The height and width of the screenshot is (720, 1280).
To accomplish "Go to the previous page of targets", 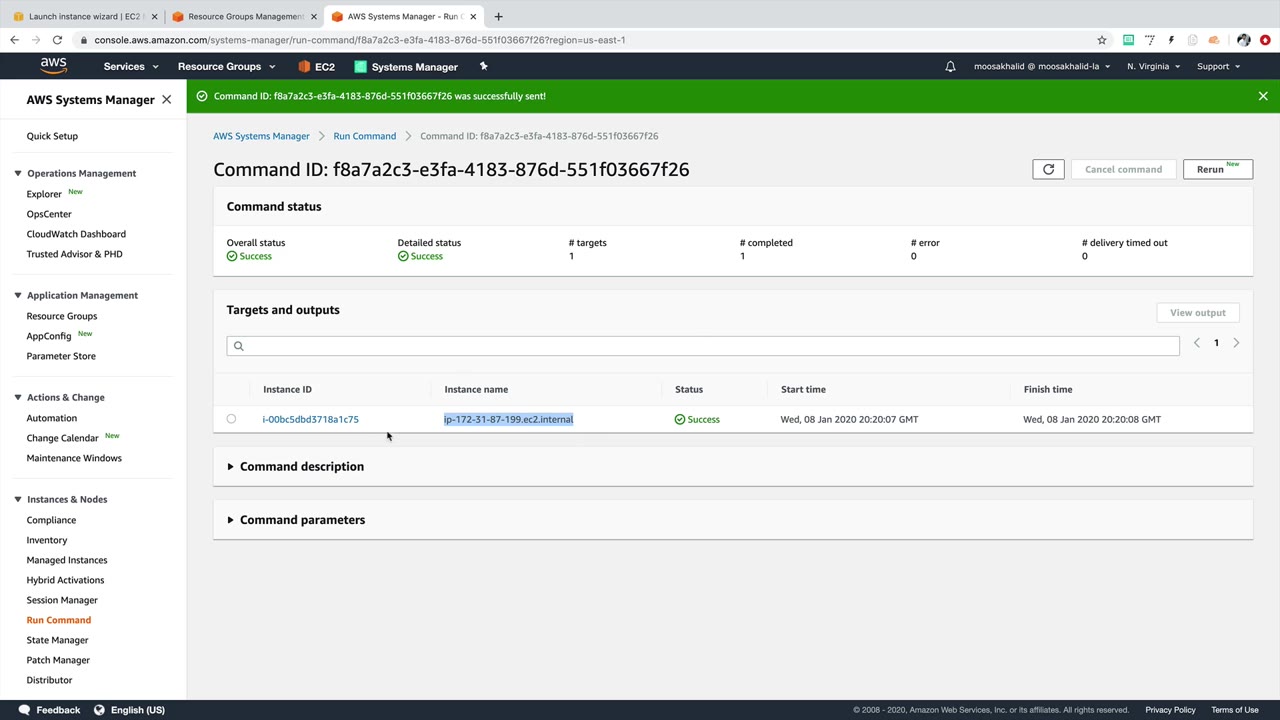I will [1196, 343].
